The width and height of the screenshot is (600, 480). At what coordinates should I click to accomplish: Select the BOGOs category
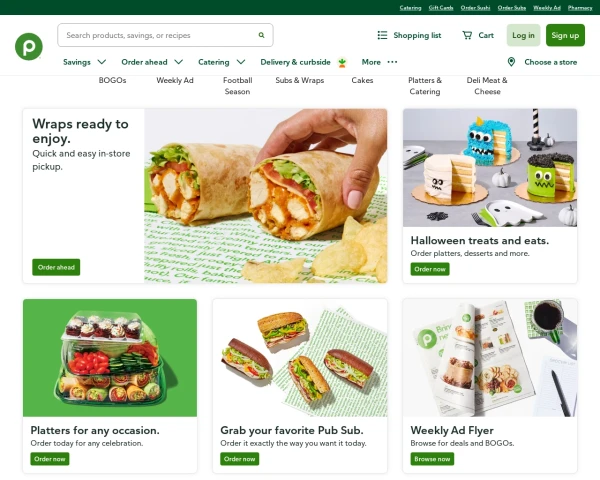(112, 80)
